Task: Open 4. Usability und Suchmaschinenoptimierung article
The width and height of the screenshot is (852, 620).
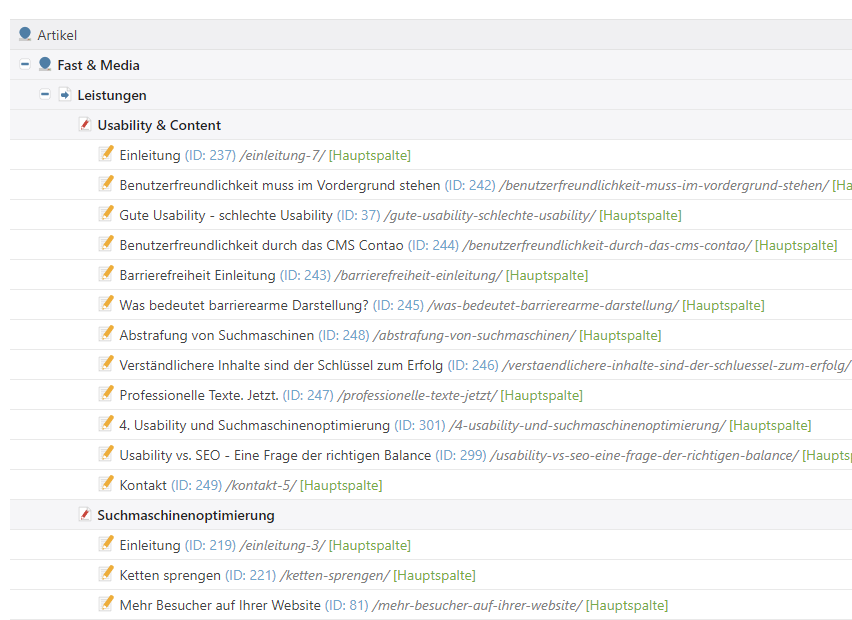Action: click(255, 425)
